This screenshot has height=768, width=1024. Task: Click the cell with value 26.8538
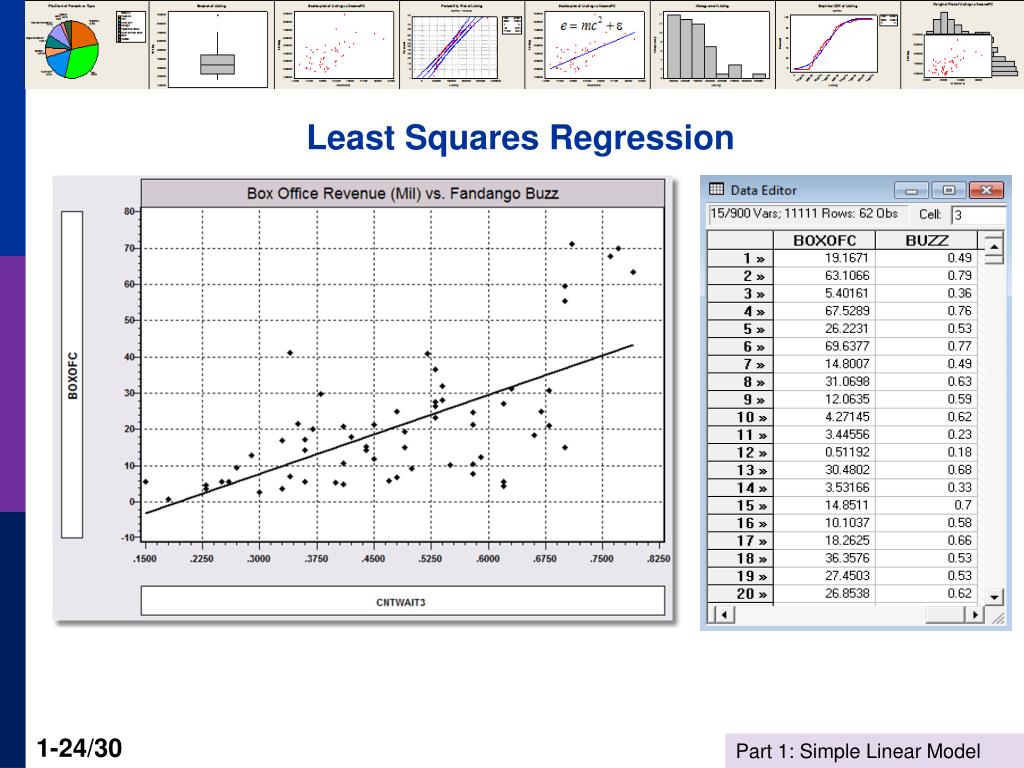pos(824,593)
